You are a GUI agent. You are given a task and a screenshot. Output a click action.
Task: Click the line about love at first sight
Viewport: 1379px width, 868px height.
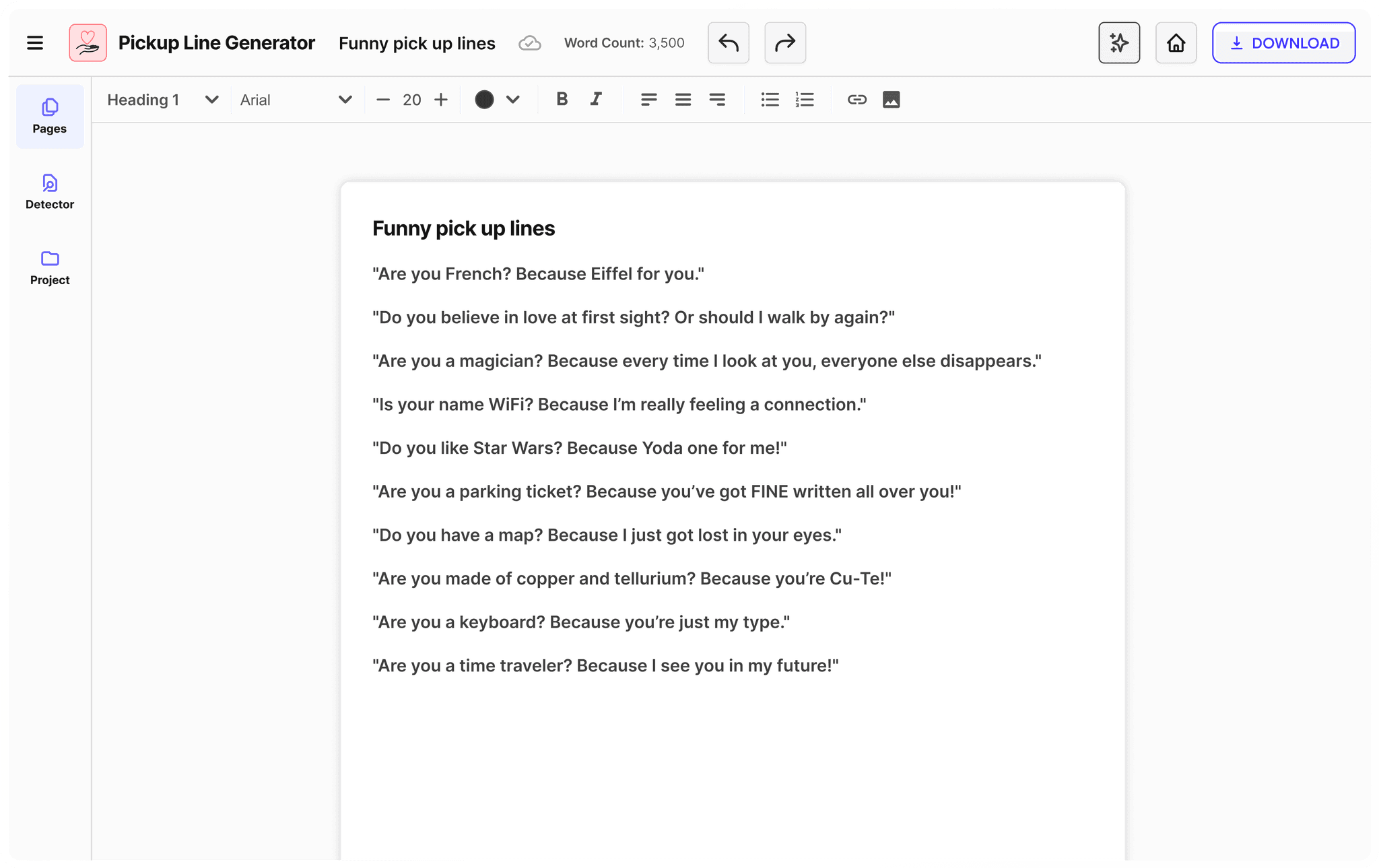click(634, 317)
